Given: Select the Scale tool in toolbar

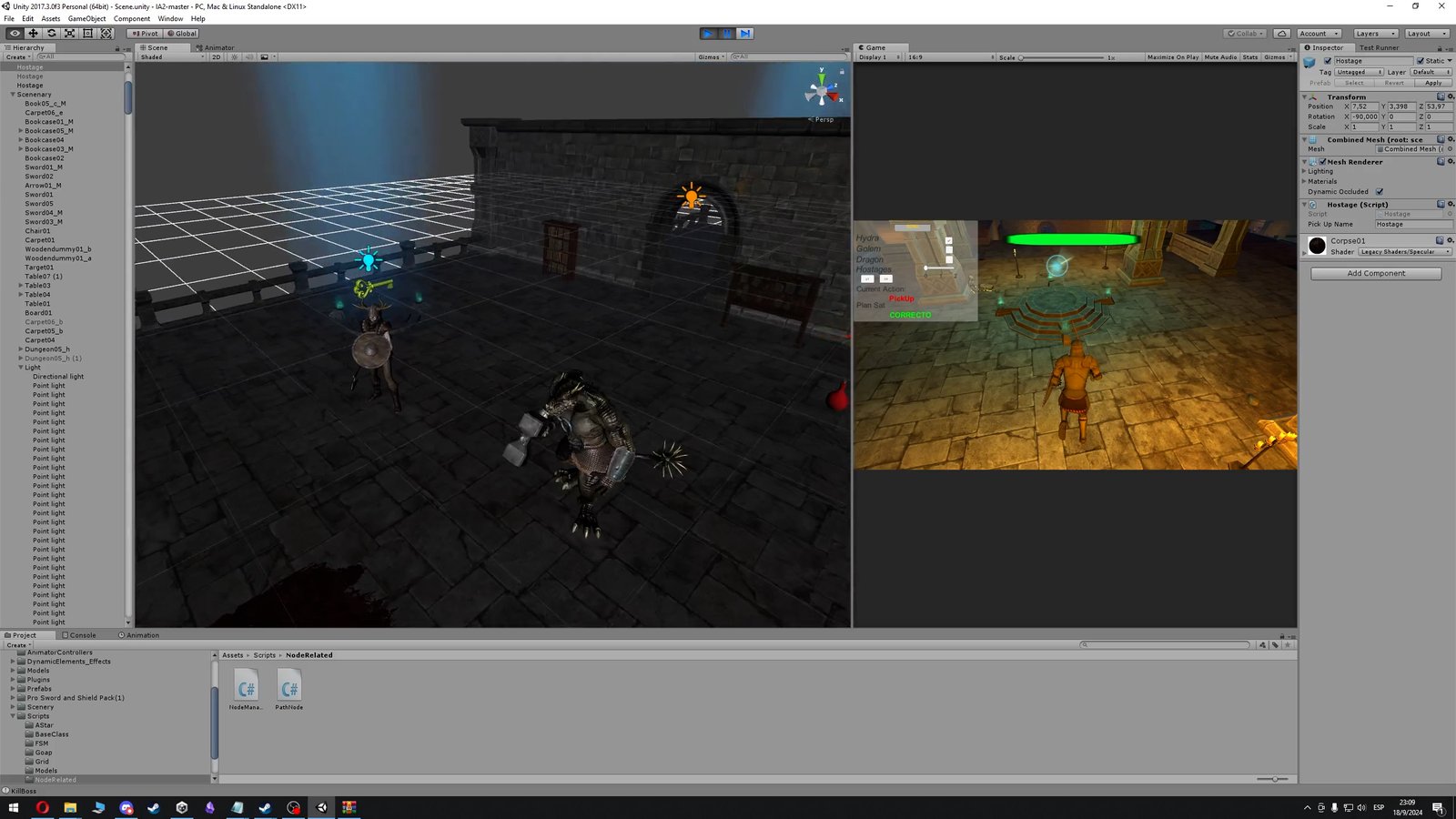Looking at the screenshot, I should click(69, 34).
